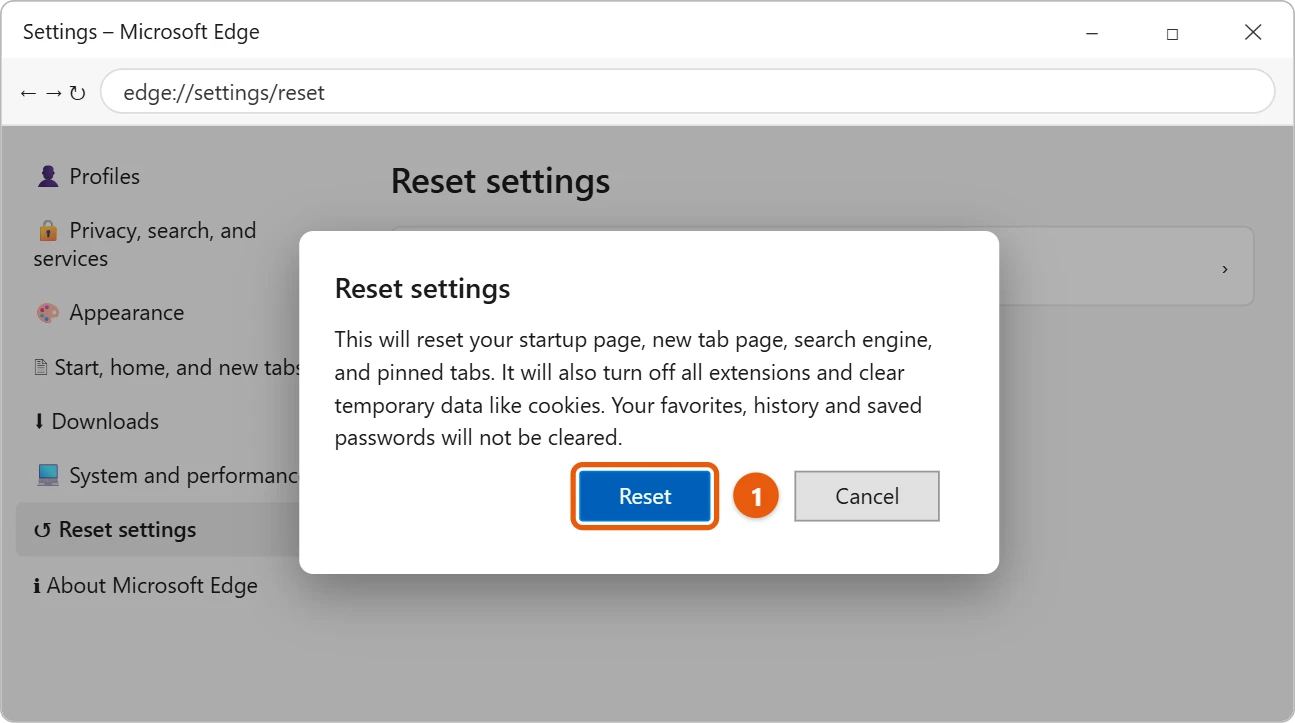1295x723 pixels.
Task: Select the page icon beside Start, home
Action: pos(41,368)
